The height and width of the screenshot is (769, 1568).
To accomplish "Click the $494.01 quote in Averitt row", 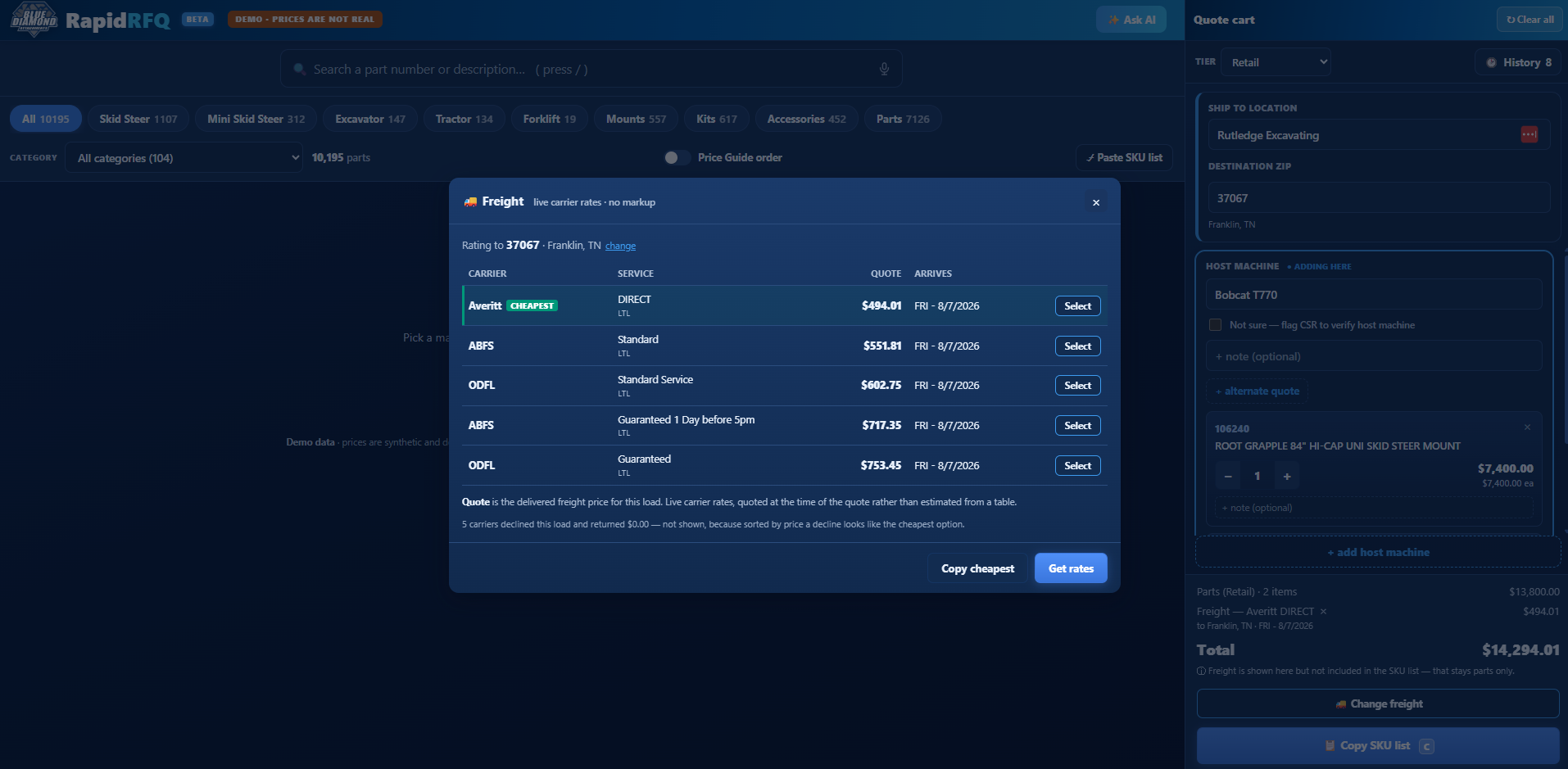I will coord(881,305).
